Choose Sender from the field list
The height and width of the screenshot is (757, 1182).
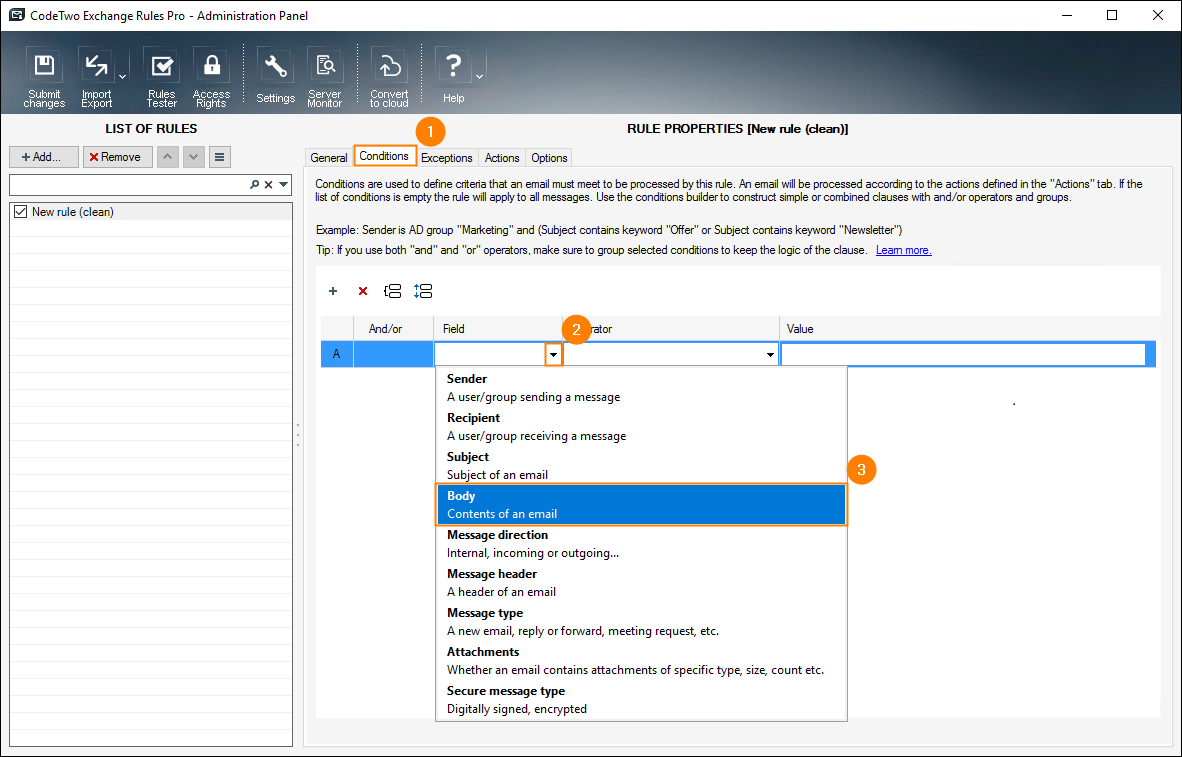pyautogui.click(x=641, y=388)
